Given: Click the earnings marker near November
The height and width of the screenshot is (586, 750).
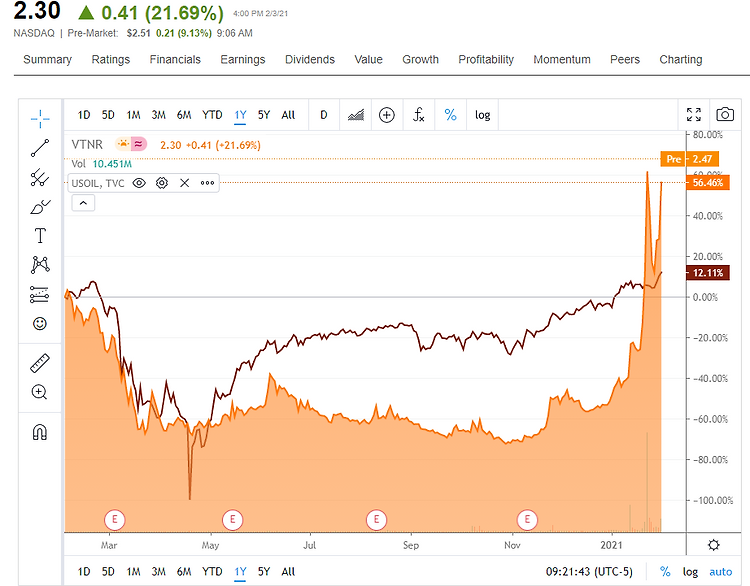Looking at the screenshot, I should 527,520.
